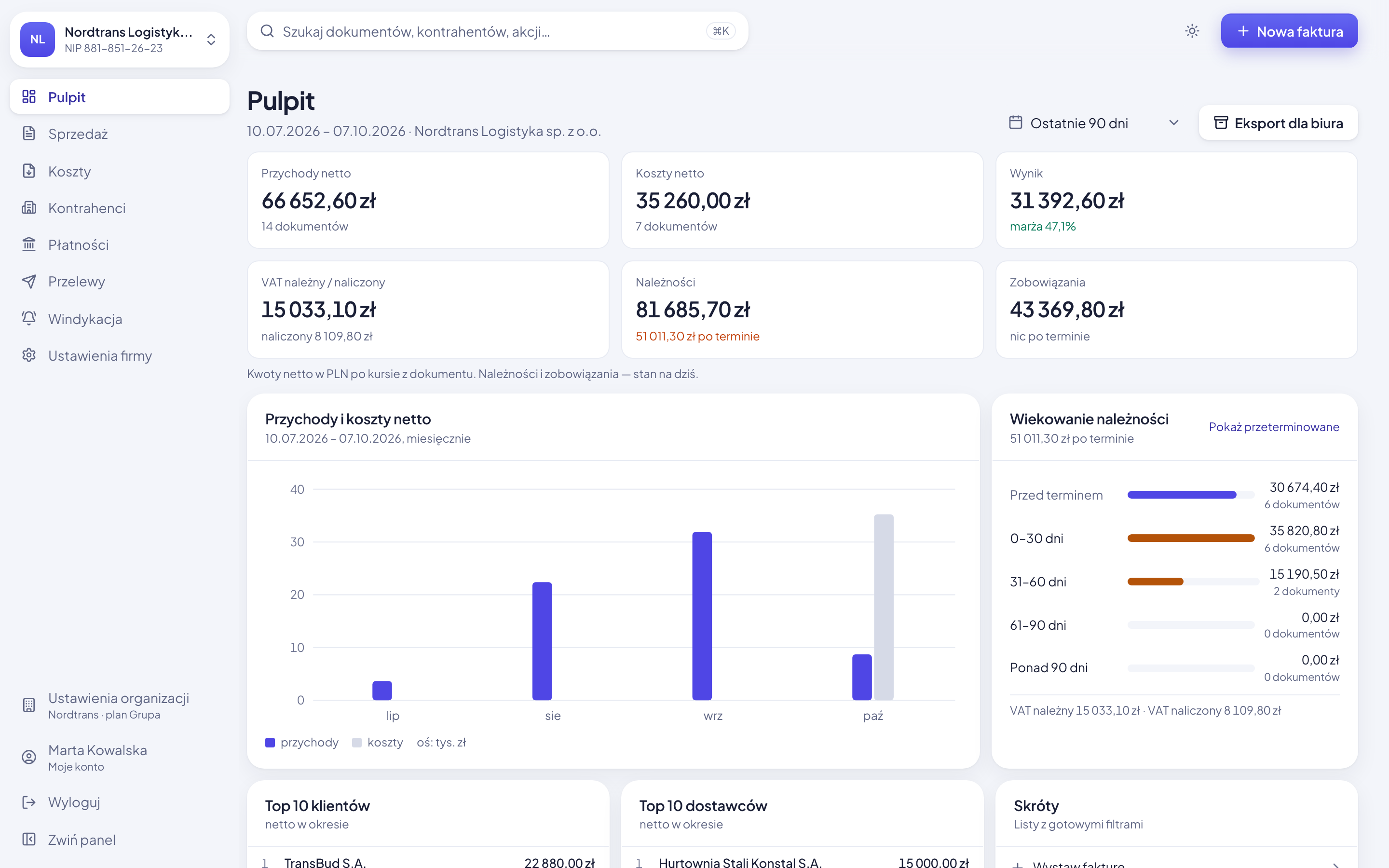
Task: Click the Kontrahenci building icon
Action: coord(29,208)
